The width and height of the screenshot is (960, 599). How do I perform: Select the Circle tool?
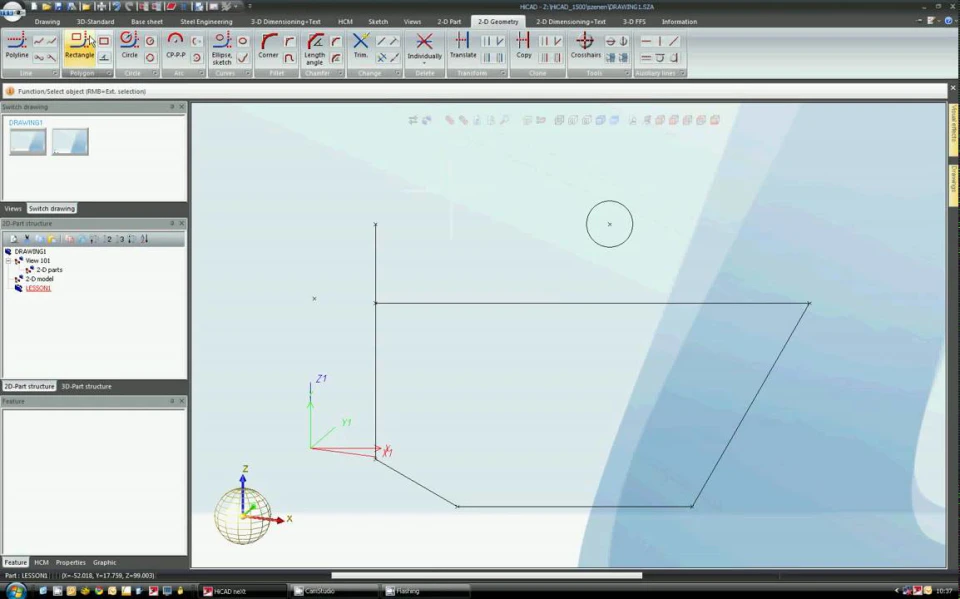point(129,46)
